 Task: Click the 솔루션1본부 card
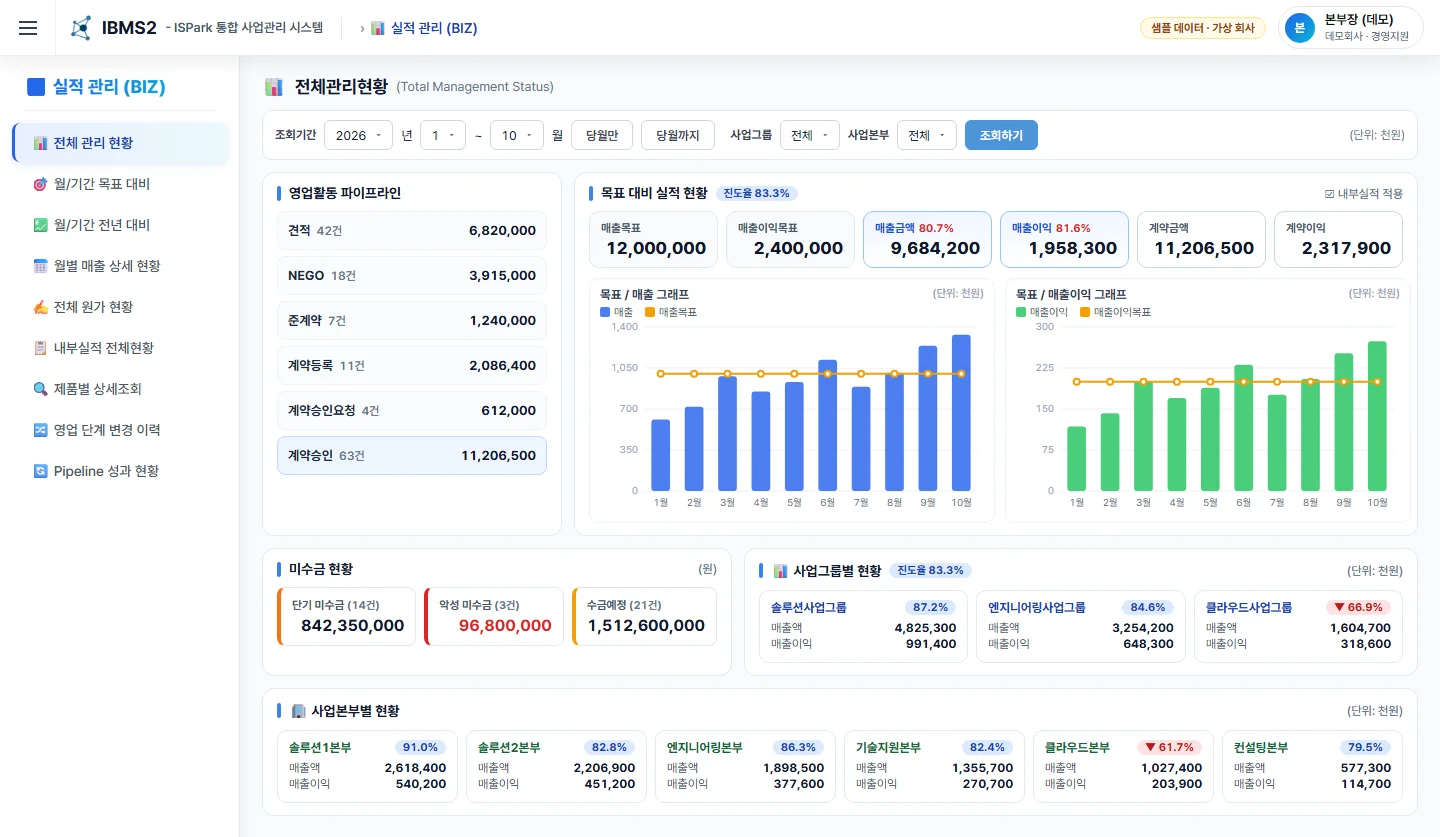[367, 766]
